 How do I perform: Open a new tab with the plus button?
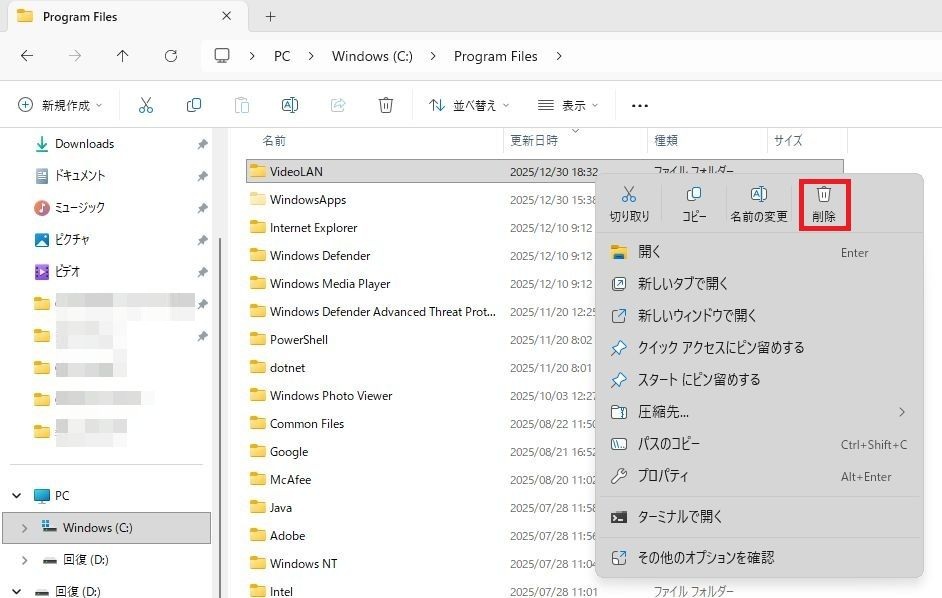point(270,17)
